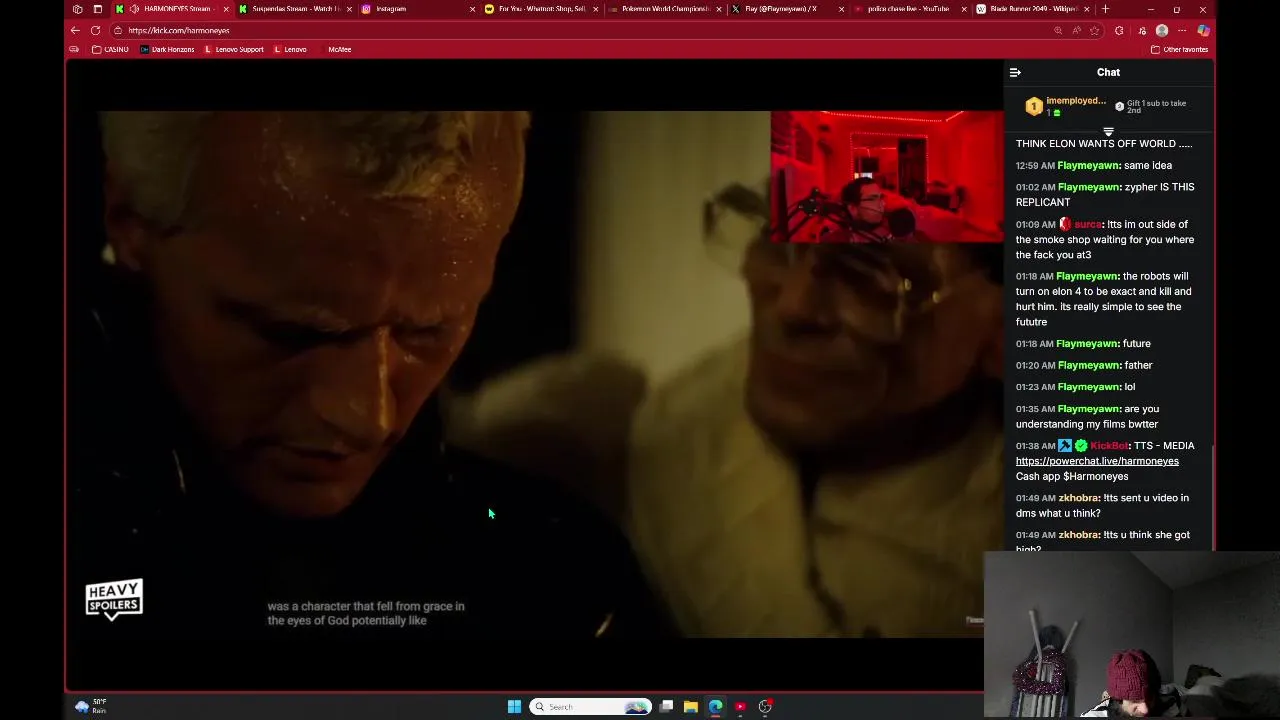Switch to the Whatnot For You tab
1280x720 pixels.
[541, 9]
